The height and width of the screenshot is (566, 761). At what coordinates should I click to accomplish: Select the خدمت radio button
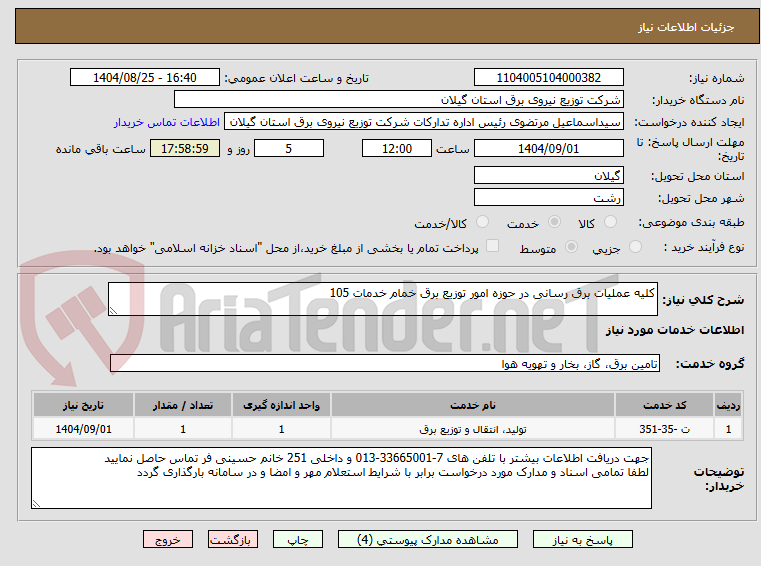[554, 222]
